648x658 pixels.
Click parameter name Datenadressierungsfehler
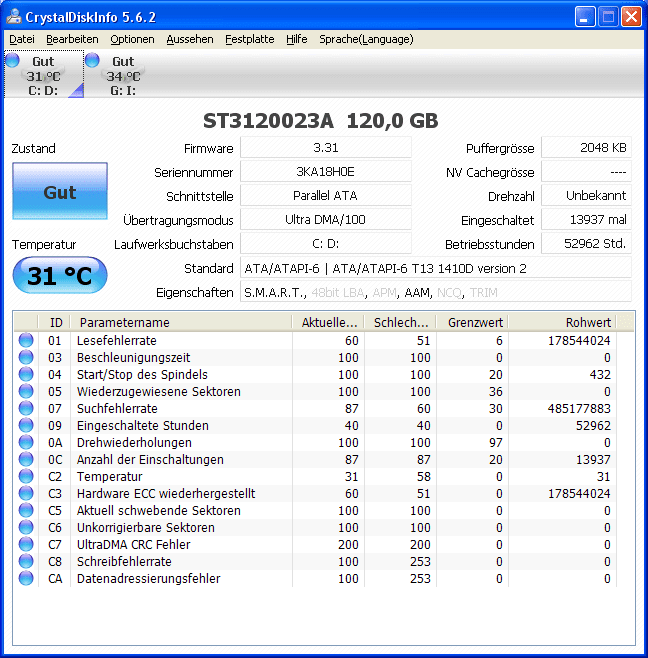[x=149, y=578]
